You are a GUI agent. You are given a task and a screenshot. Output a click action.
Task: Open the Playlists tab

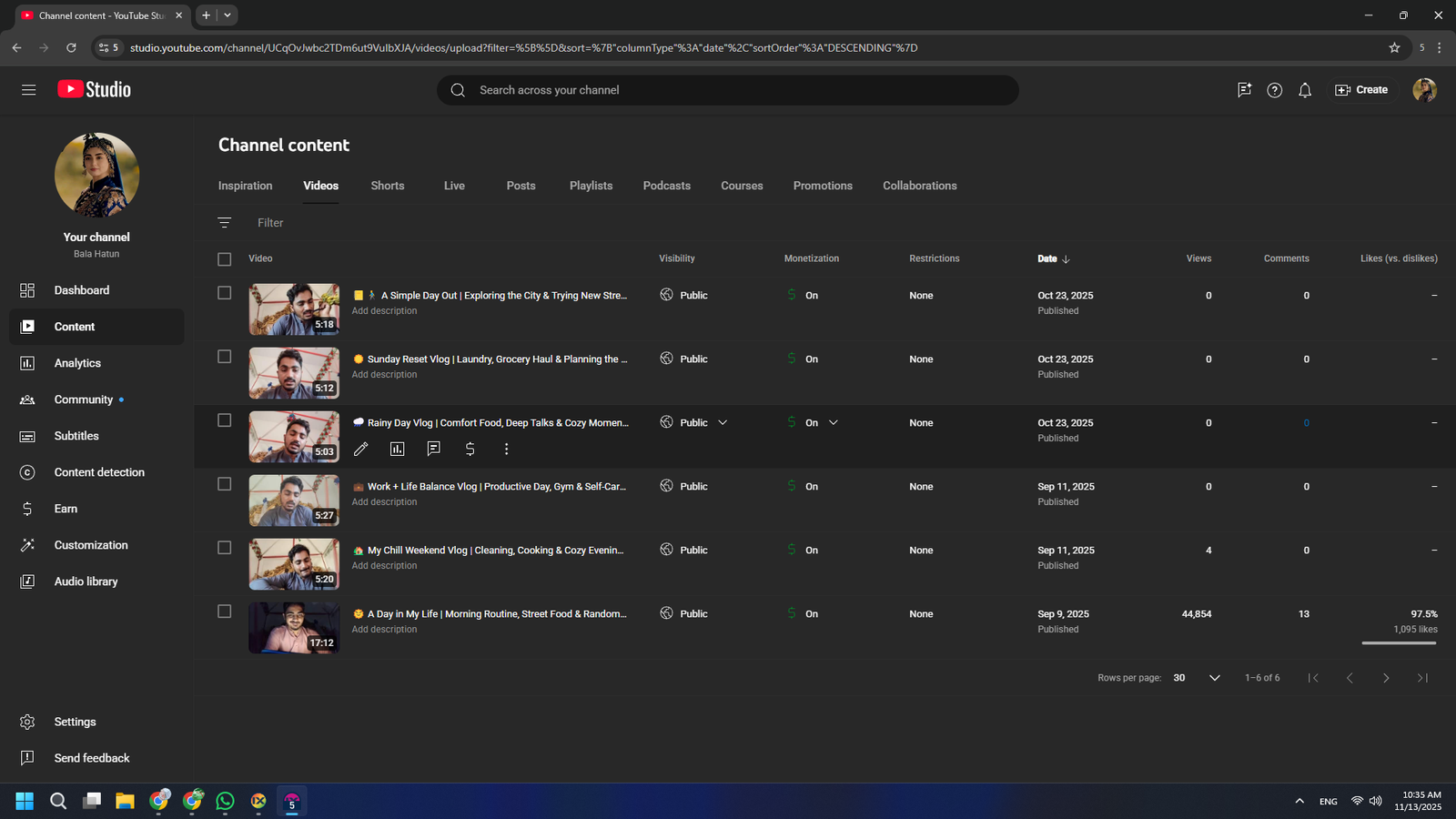click(591, 186)
